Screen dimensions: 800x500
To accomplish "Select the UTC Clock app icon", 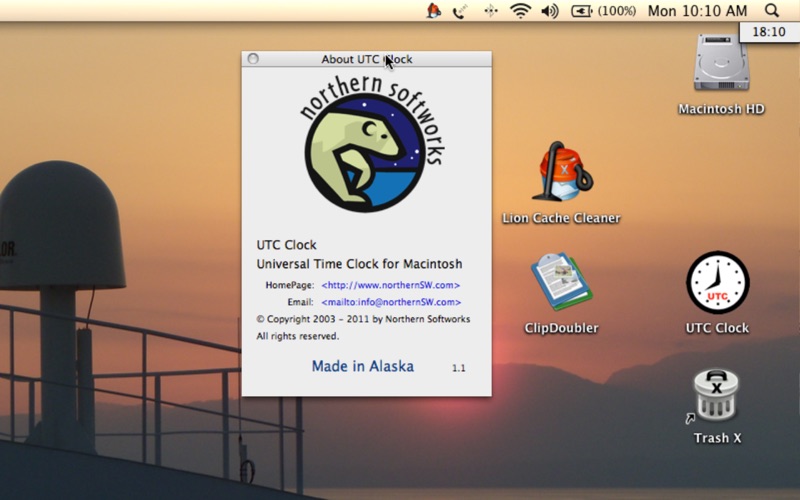I will click(717, 282).
